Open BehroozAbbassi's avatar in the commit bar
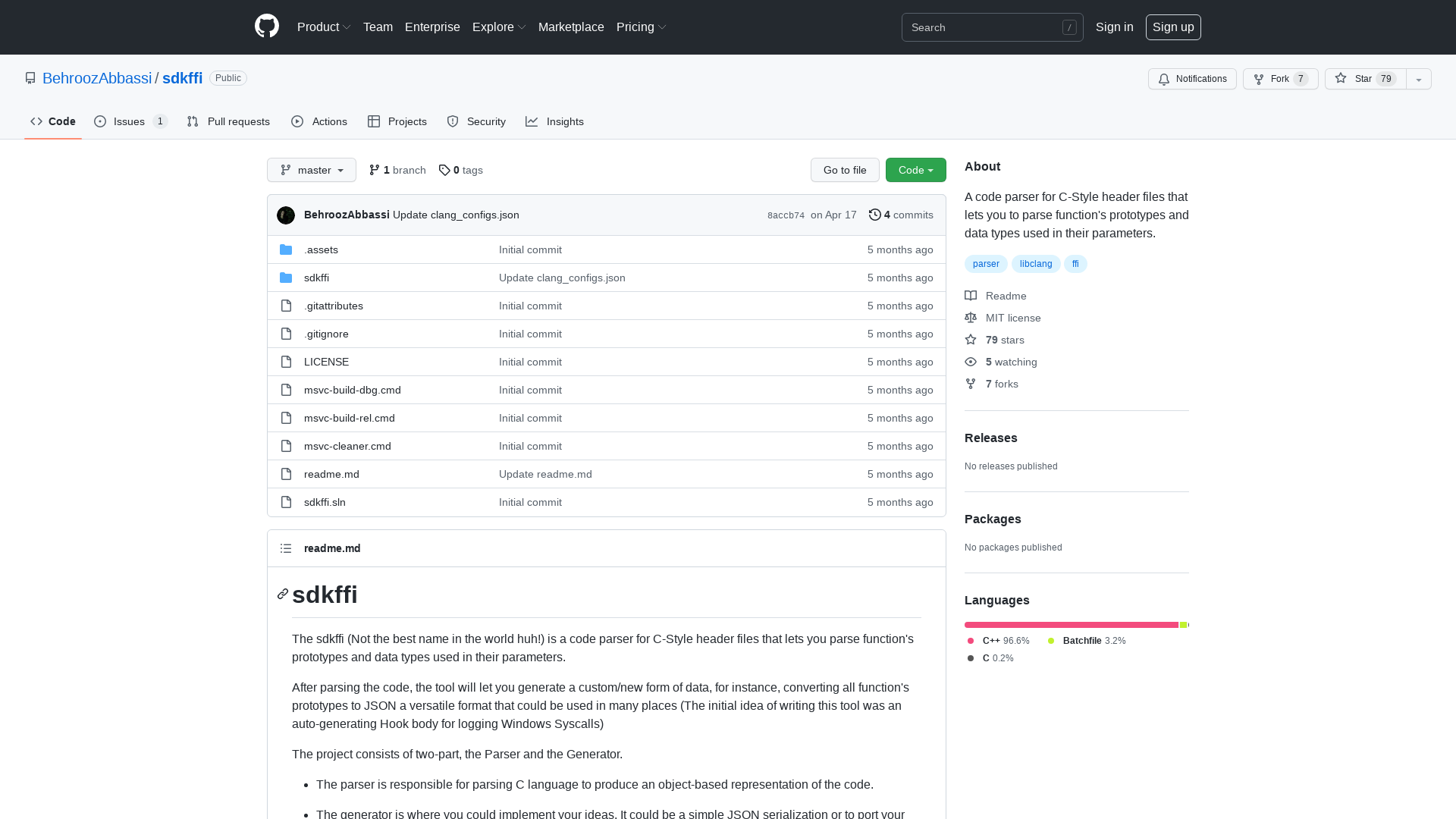 click(x=286, y=215)
